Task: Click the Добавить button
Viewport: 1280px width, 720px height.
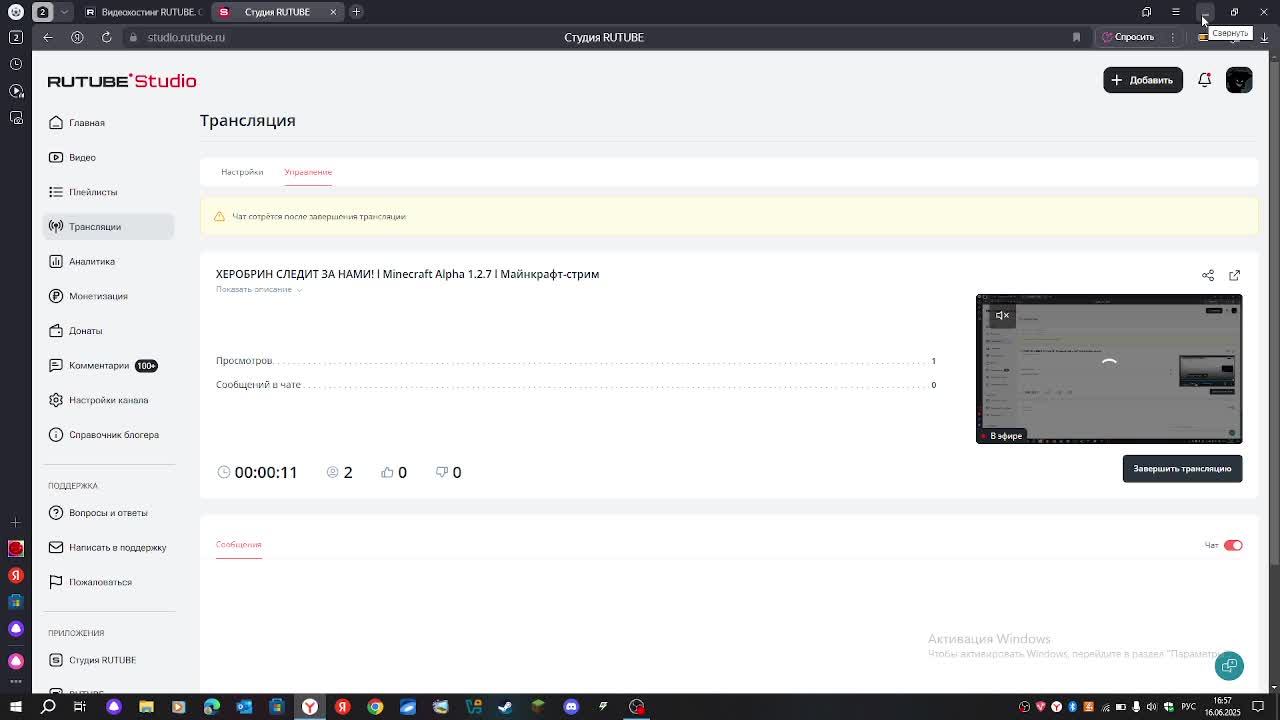Action: pos(1143,80)
